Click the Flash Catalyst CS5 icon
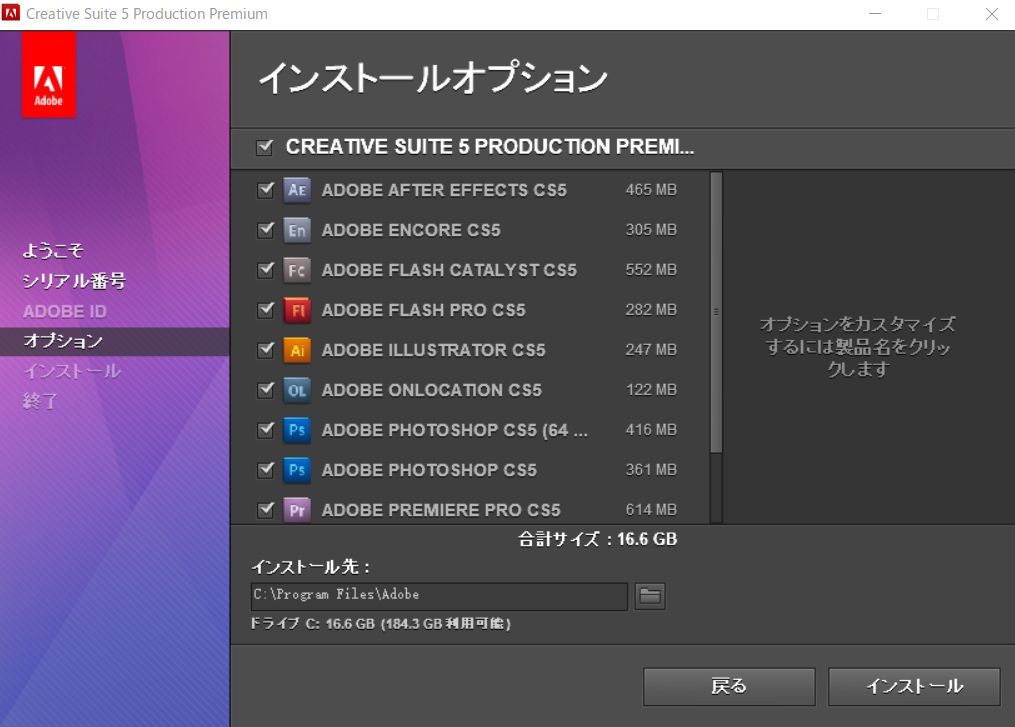This screenshot has height=727, width=1015. coord(296,270)
